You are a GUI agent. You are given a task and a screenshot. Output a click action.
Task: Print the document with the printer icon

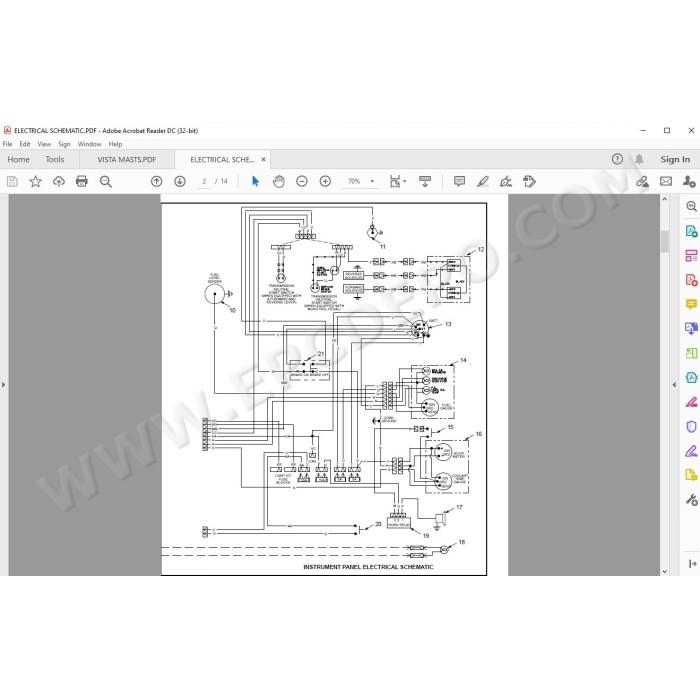pos(82,181)
